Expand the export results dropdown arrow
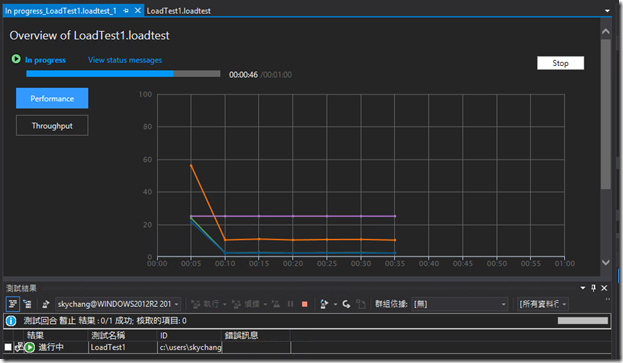Viewport: 623px width, 363px height. coord(335,304)
